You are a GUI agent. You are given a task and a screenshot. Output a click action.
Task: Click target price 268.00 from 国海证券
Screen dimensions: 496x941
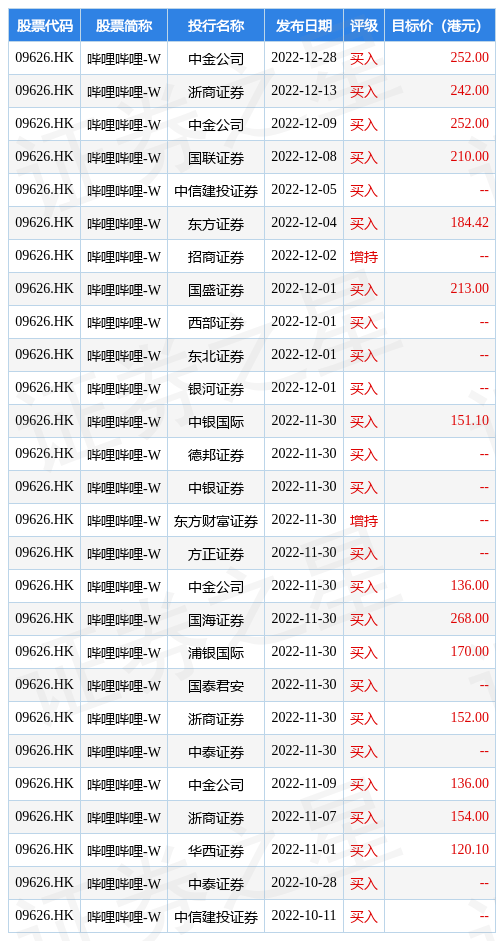(x=470, y=619)
